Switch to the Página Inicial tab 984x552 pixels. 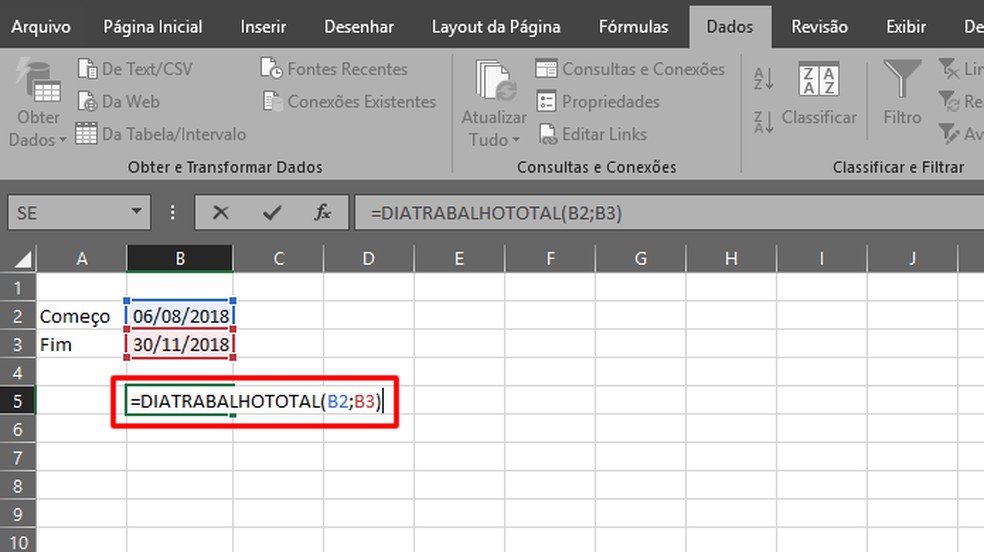pyautogui.click(x=152, y=27)
